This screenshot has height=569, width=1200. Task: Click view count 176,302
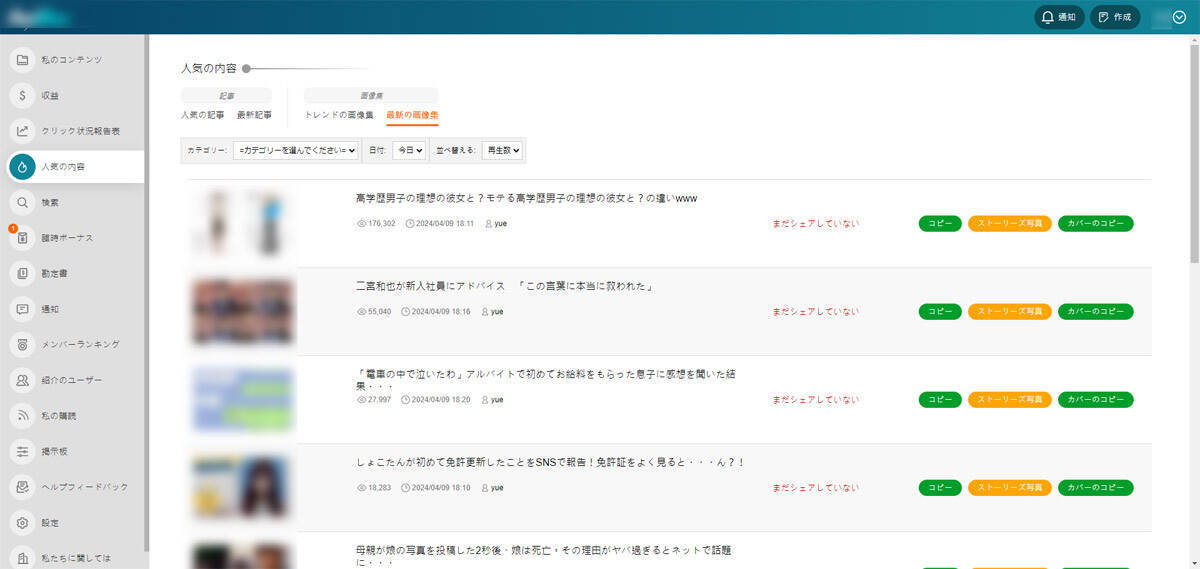click(x=376, y=224)
